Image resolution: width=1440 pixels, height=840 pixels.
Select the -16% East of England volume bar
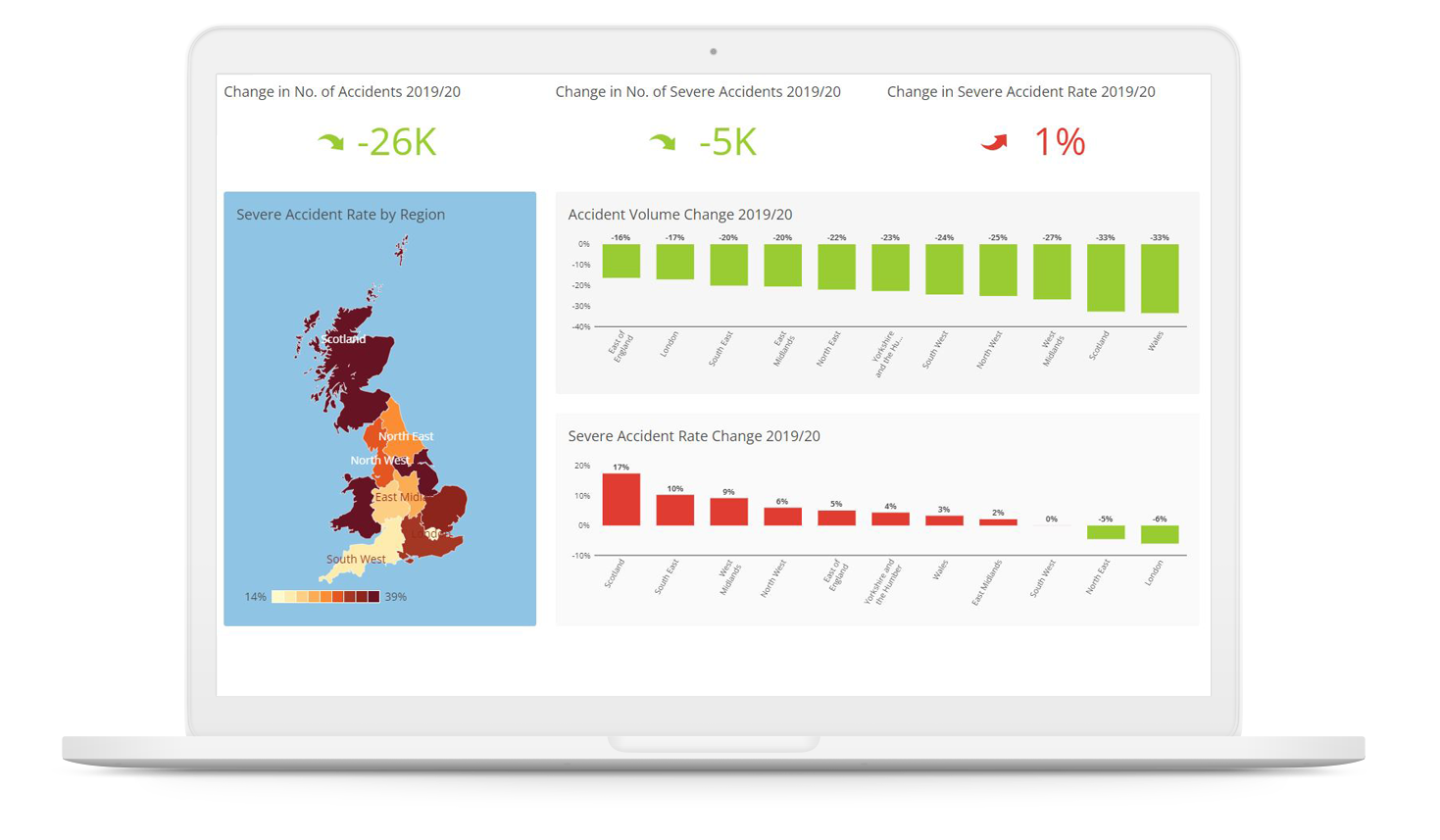[621, 261]
